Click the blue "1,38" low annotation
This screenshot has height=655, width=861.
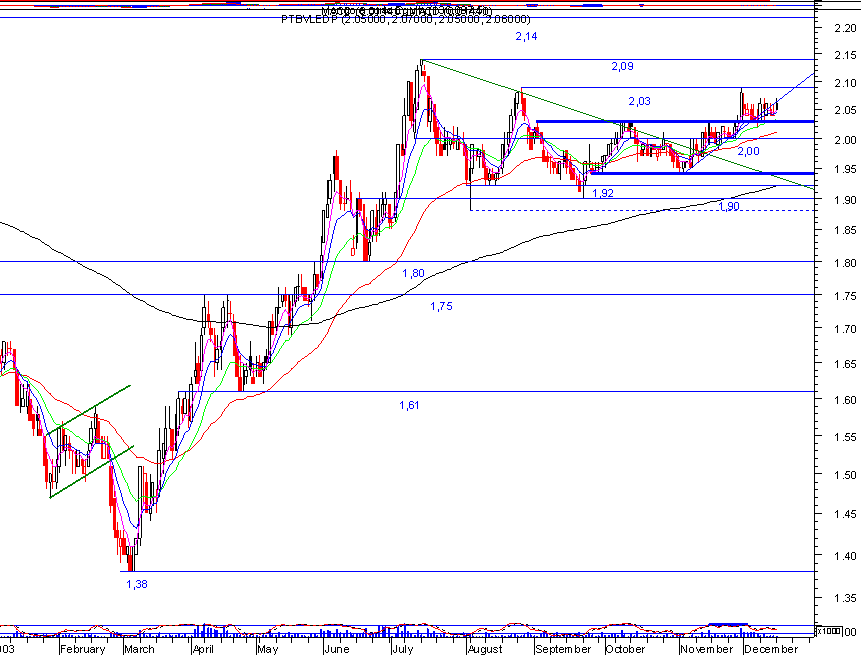tap(137, 584)
